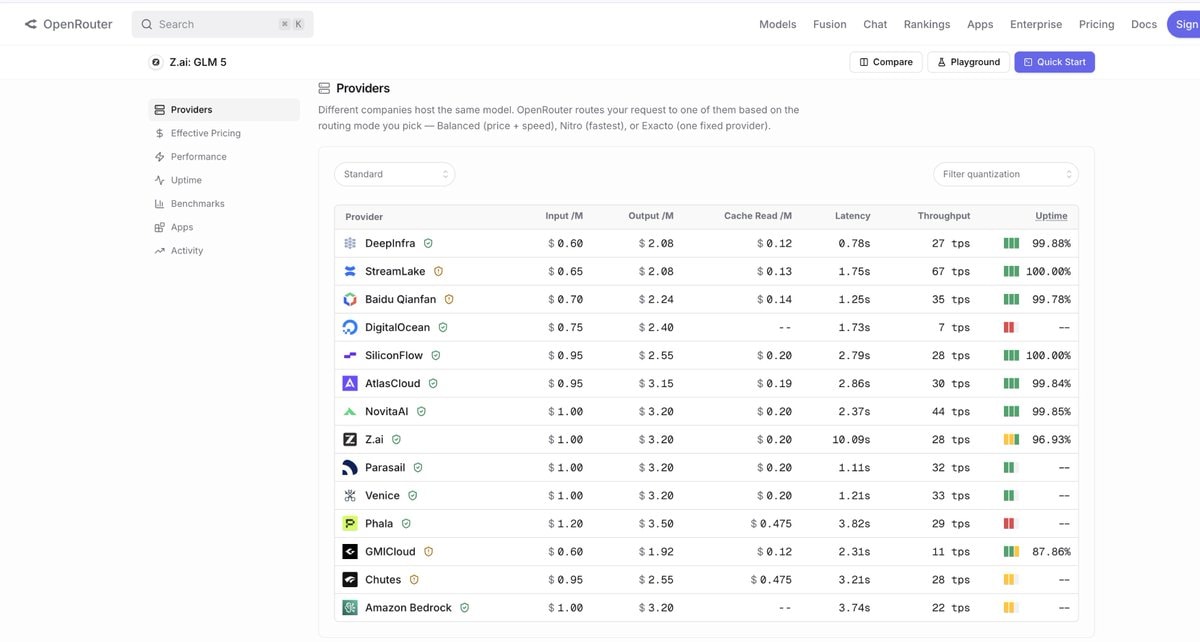Open the Standard routing mode dropdown

click(x=394, y=174)
